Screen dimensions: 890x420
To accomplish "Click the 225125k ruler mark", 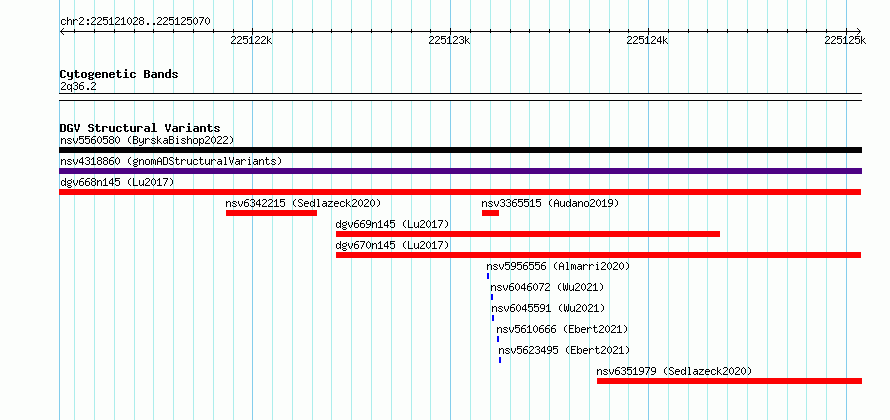I will pyautogui.click(x=845, y=40).
